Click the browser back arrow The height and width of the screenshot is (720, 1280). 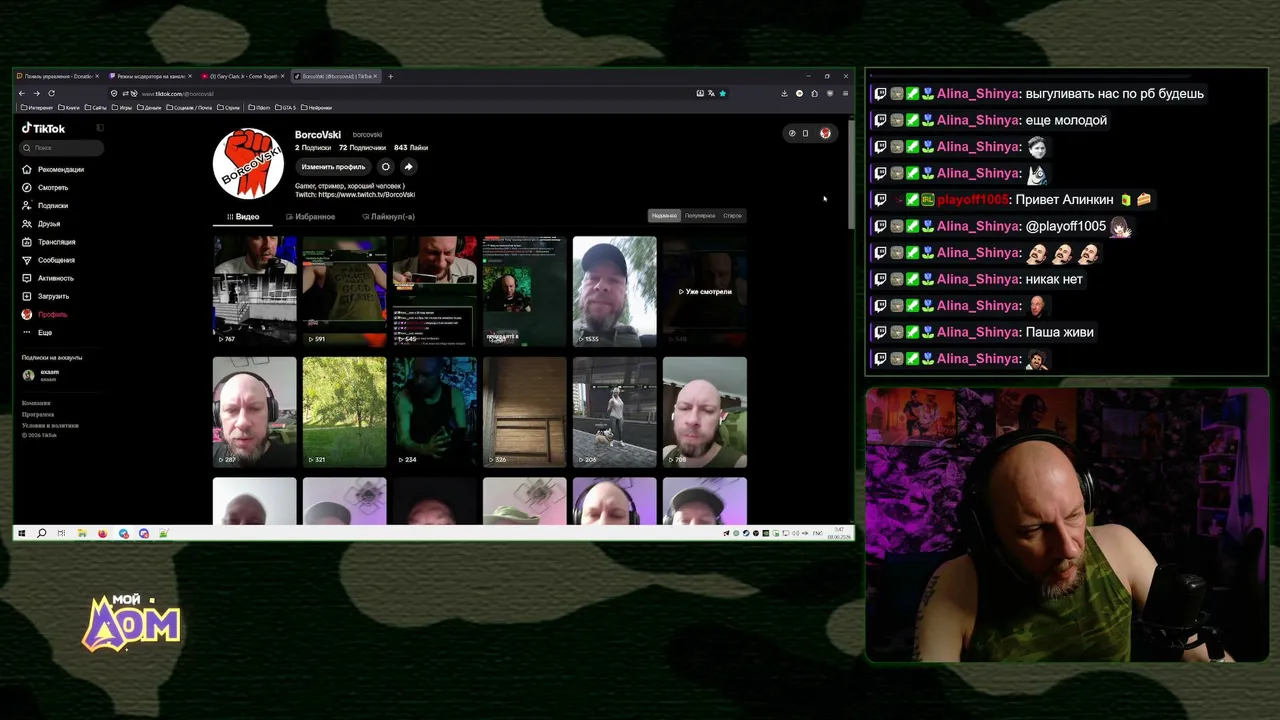pos(22,93)
